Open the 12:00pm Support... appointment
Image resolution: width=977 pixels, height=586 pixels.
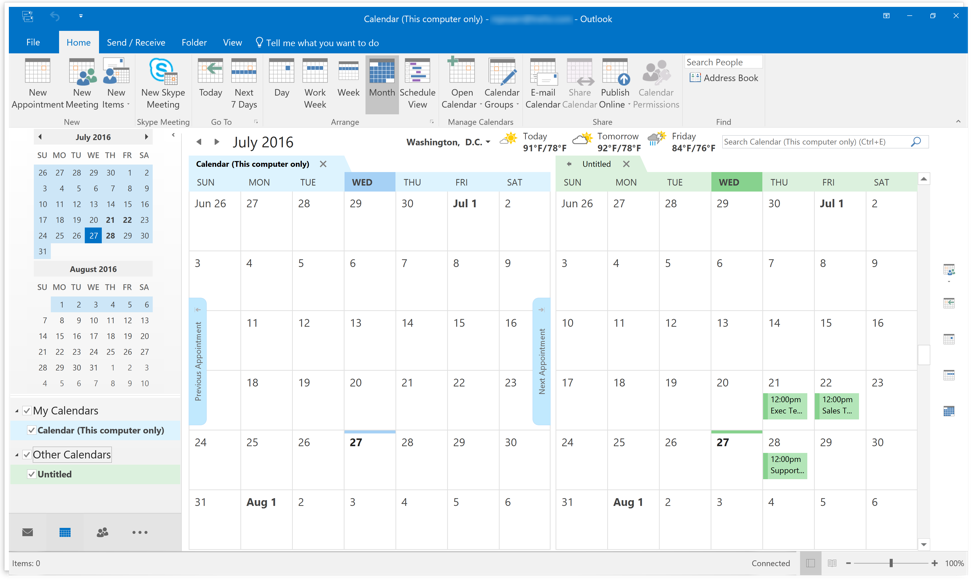785,465
